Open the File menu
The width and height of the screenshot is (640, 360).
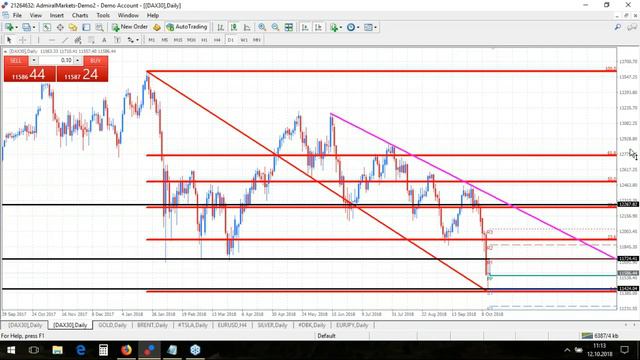17,15
